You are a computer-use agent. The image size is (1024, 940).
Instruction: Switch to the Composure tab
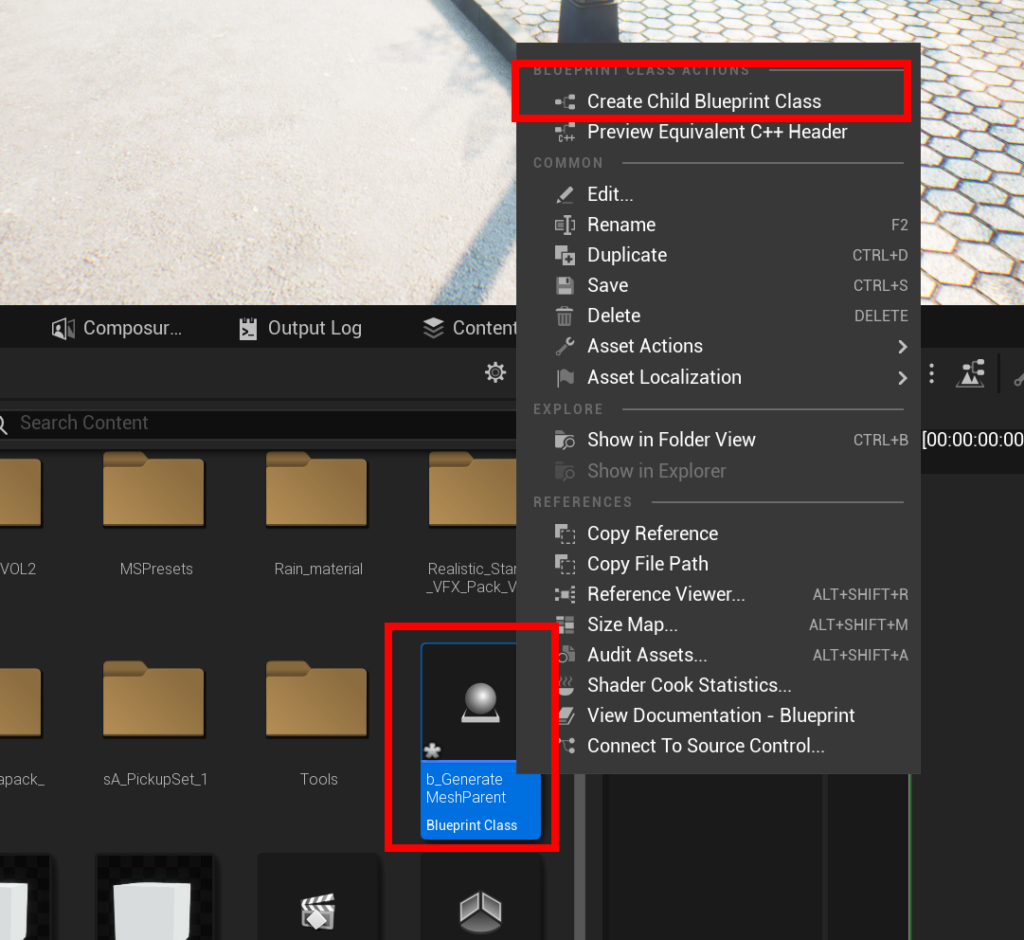(x=117, y=328)
